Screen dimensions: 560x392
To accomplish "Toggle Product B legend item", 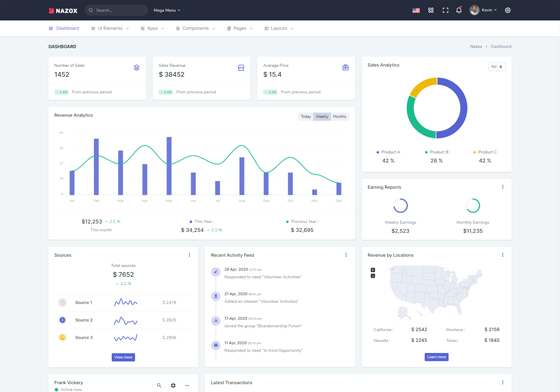I will [x=436, y=152].
